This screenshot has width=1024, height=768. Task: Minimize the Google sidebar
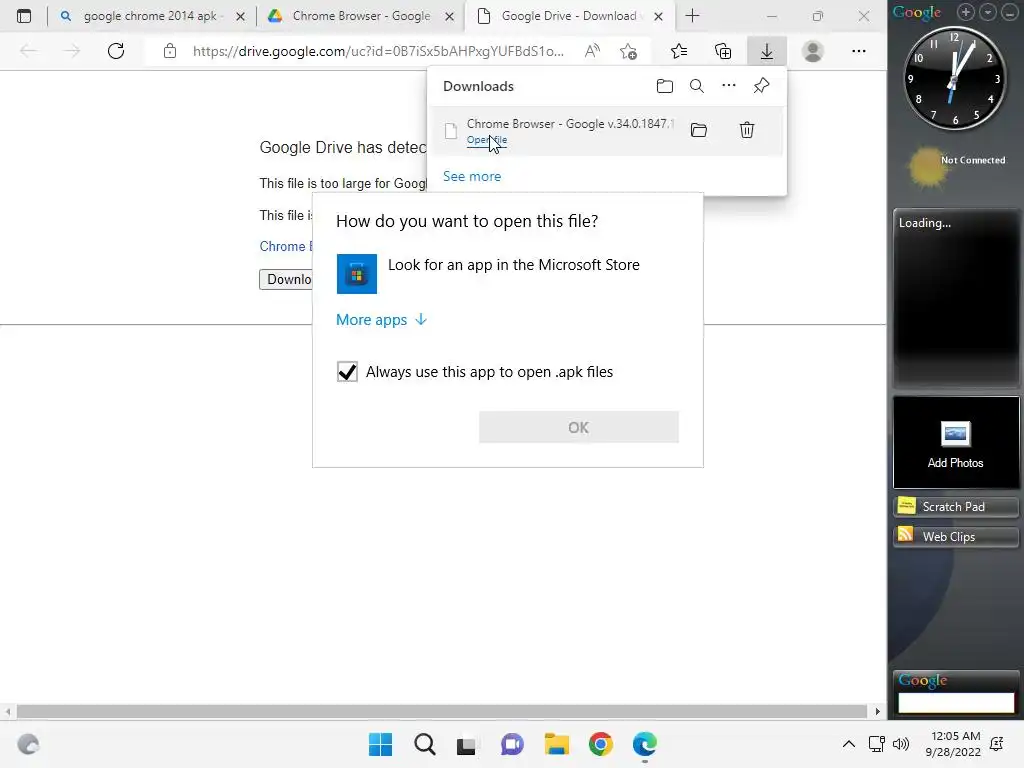[x=1010, y=12]
